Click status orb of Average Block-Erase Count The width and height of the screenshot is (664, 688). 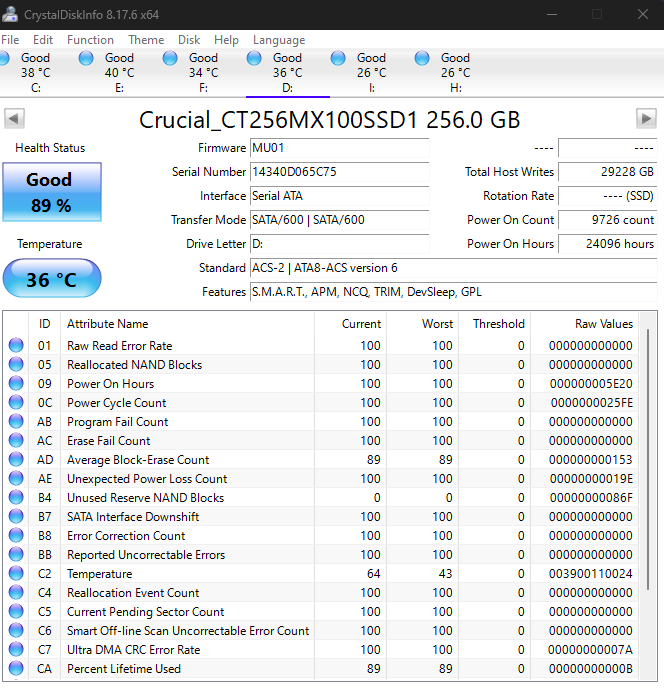pyautogui.click(x=16, y=459)
